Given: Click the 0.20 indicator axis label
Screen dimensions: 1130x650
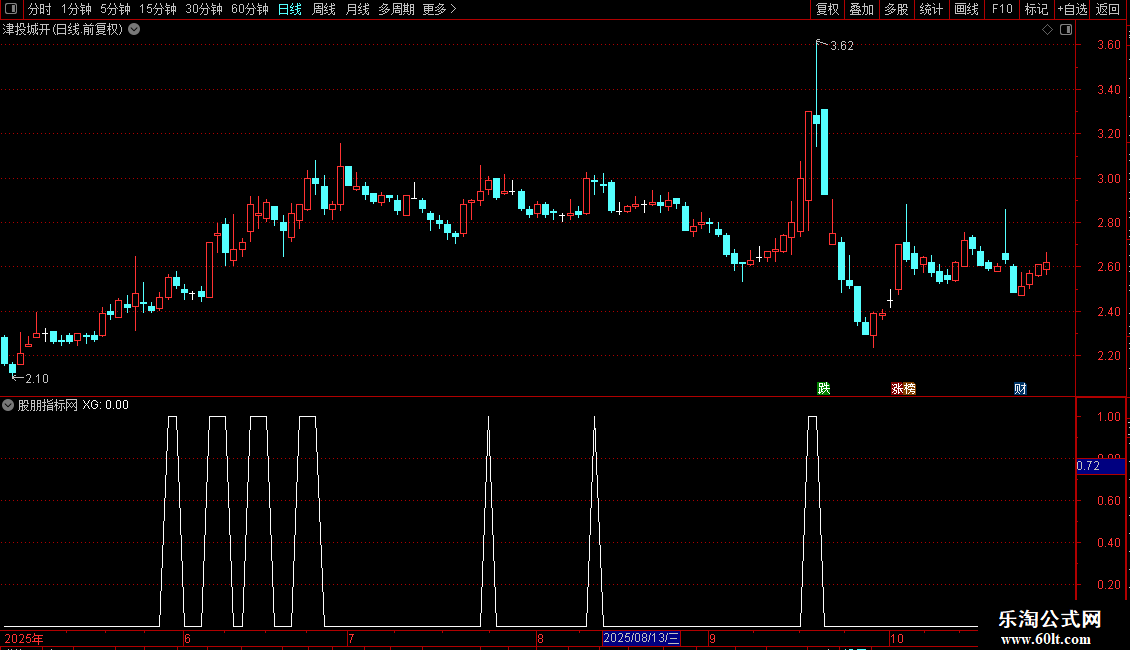Looking at the screenshot, I should coord(1108,585).
